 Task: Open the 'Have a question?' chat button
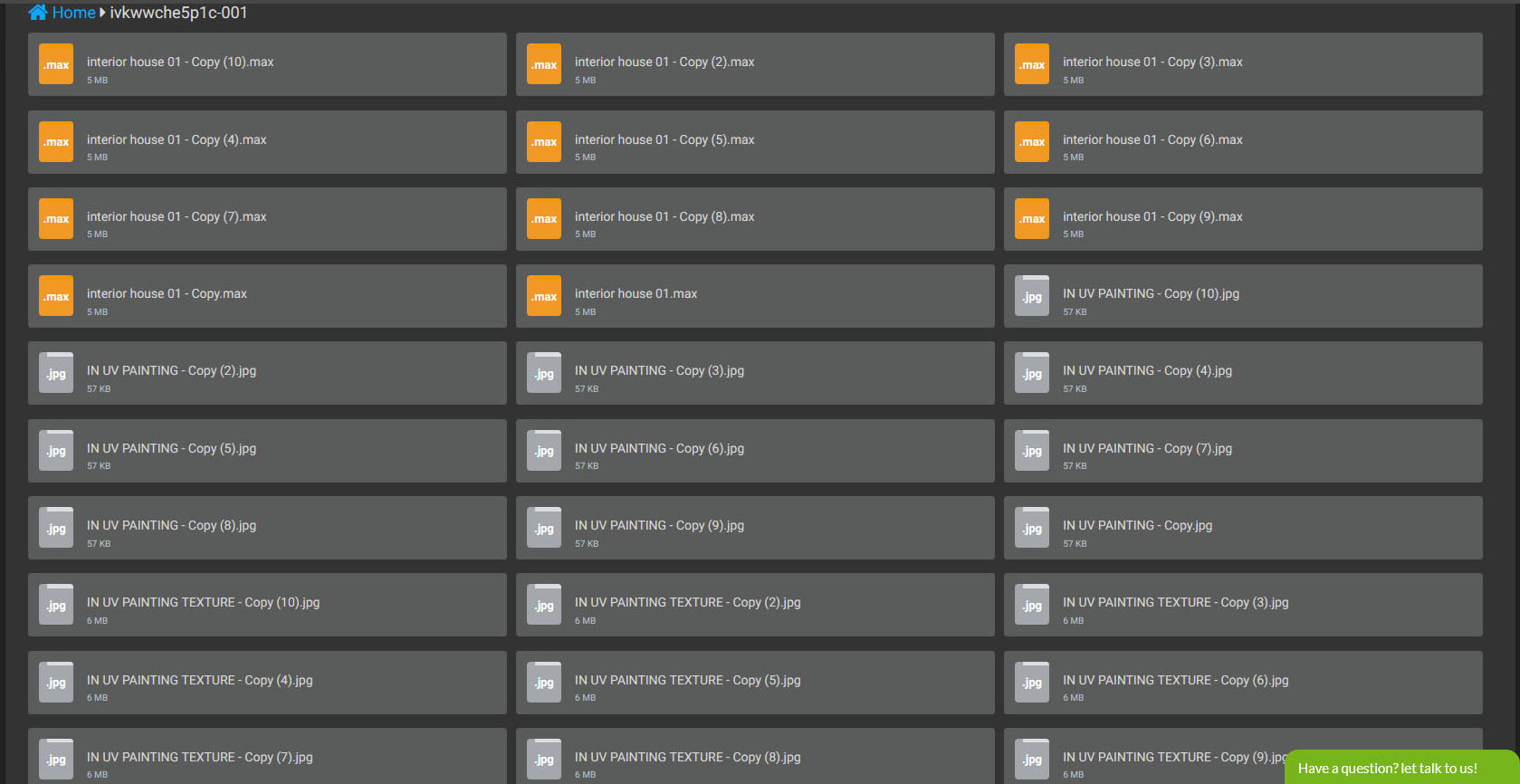click(x=1387, y=768)
